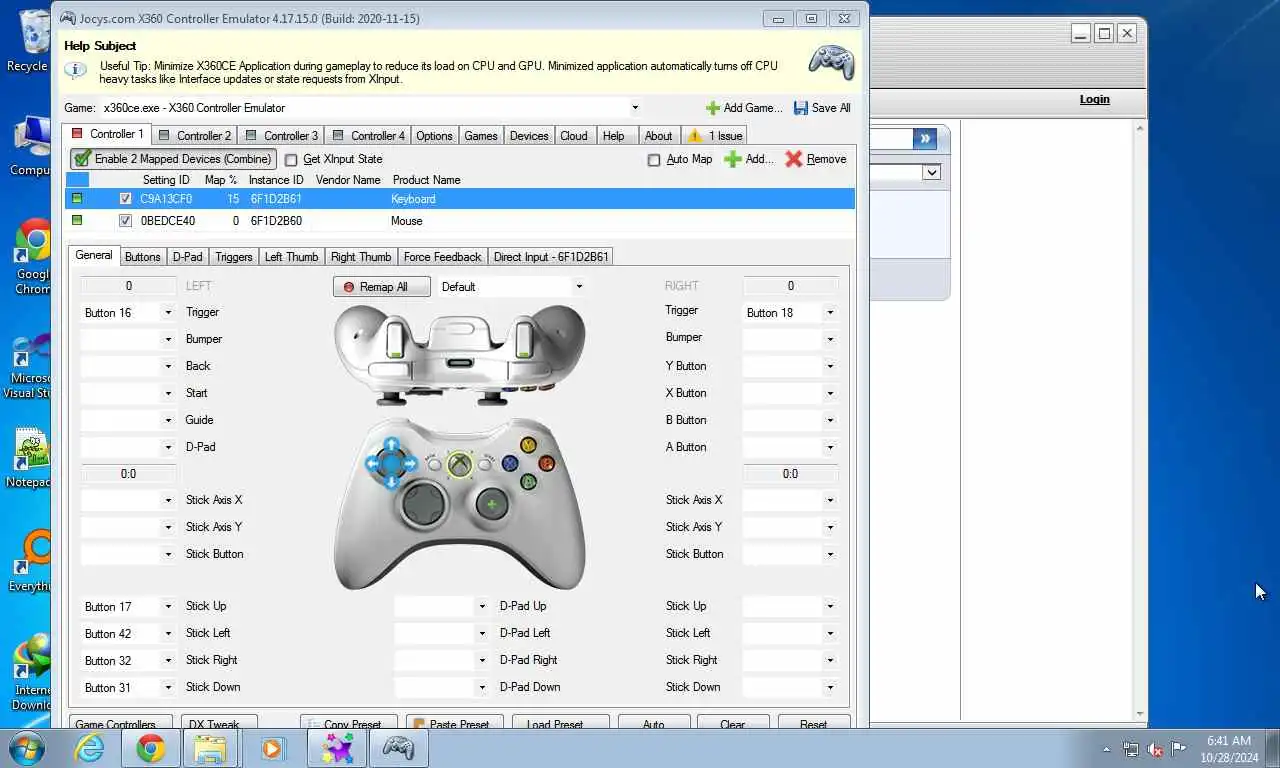Open the 1 Issue warning tab
Image resolution: width=1280 pixels, height=768 pixels.
[x=714, y=136]
